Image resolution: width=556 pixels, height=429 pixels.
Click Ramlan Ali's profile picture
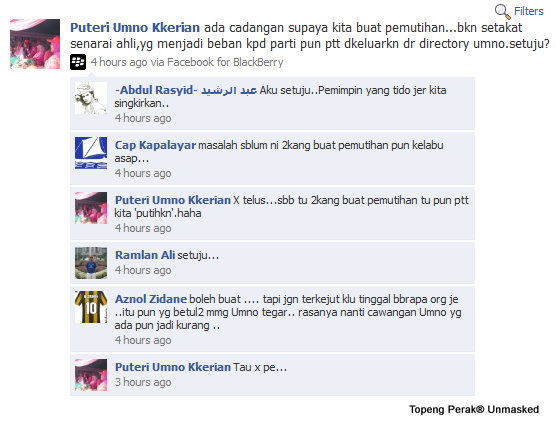point(91,263)
